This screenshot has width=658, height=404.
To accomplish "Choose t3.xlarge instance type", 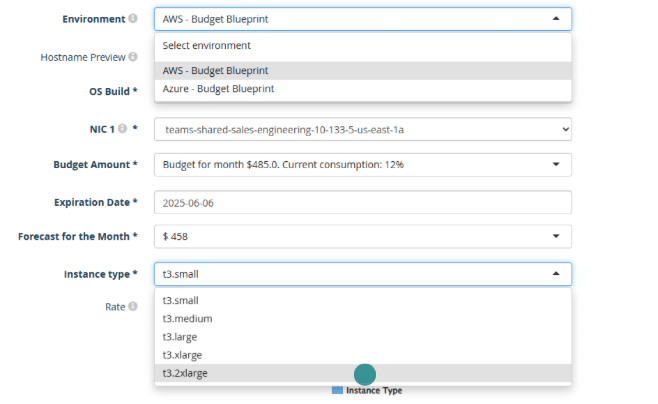I will pos(363,355).
